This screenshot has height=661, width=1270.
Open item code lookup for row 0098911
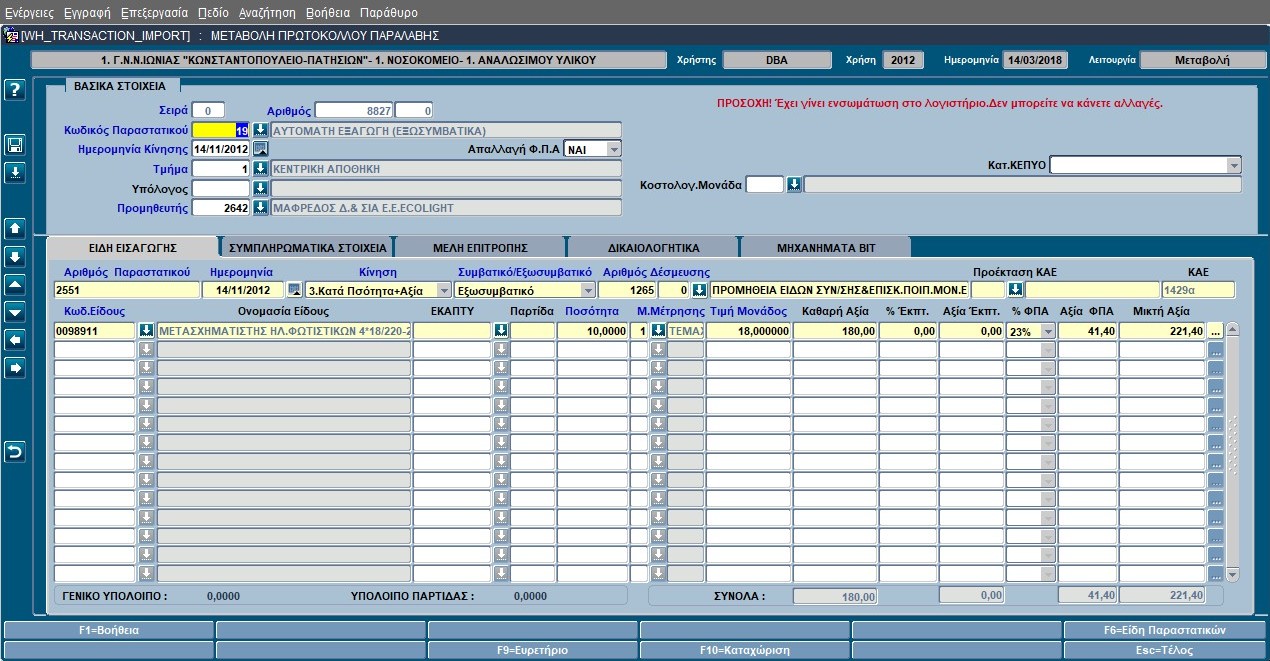146,330
